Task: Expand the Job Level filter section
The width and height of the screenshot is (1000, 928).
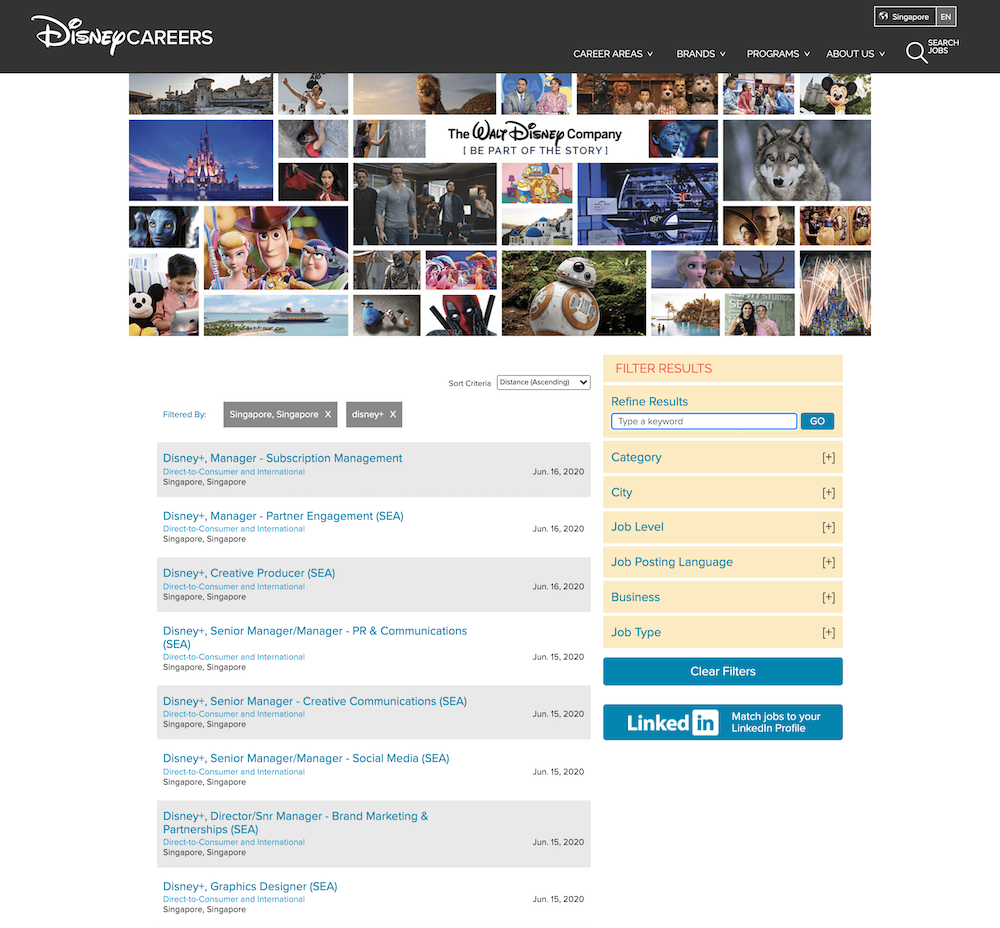Action: (x=828, y=527)
